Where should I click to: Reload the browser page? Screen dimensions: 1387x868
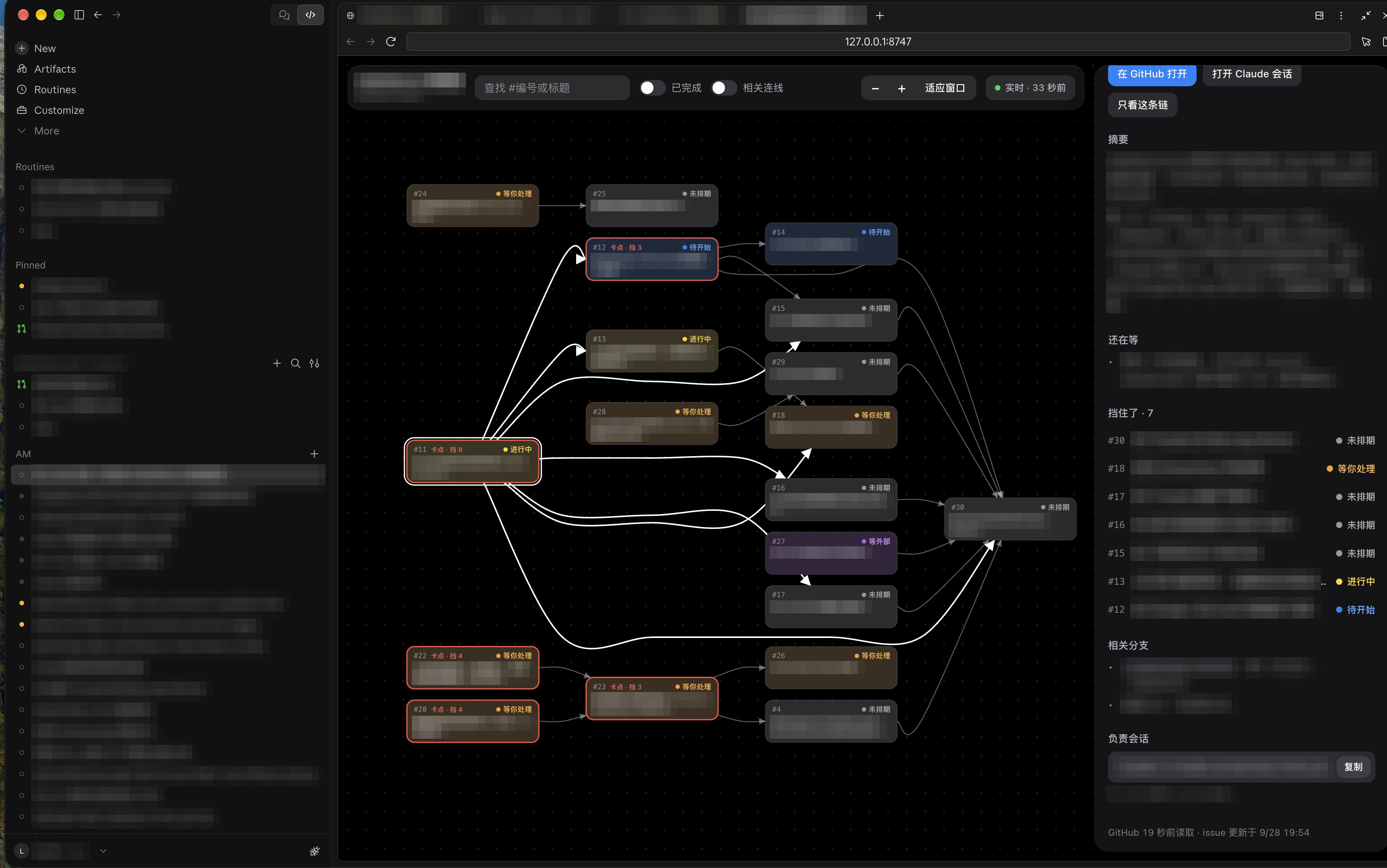391,41
